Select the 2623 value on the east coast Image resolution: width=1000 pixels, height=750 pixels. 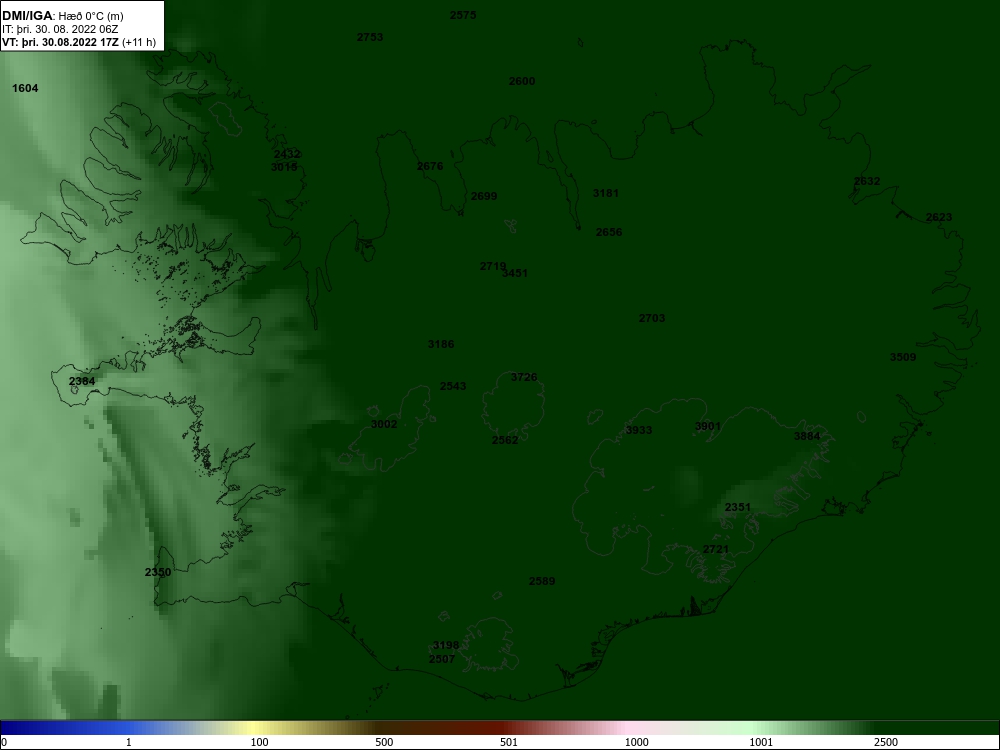coord(939,217)
